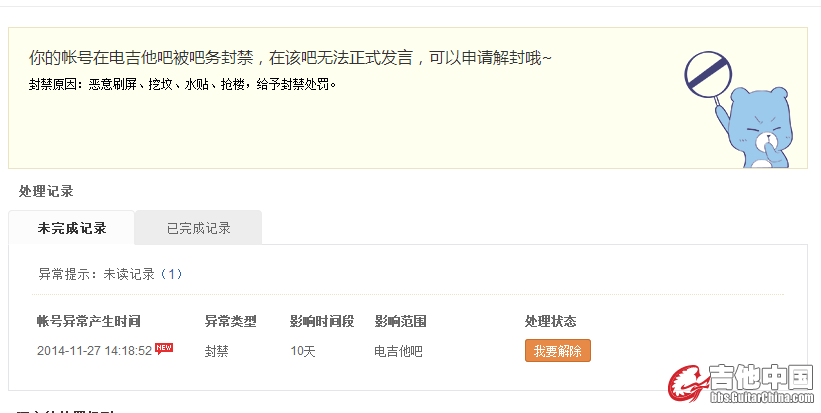This screenshot has height=413, width=821.
Task: Open the unread records count (1) link
Action: tap(171, 274)
